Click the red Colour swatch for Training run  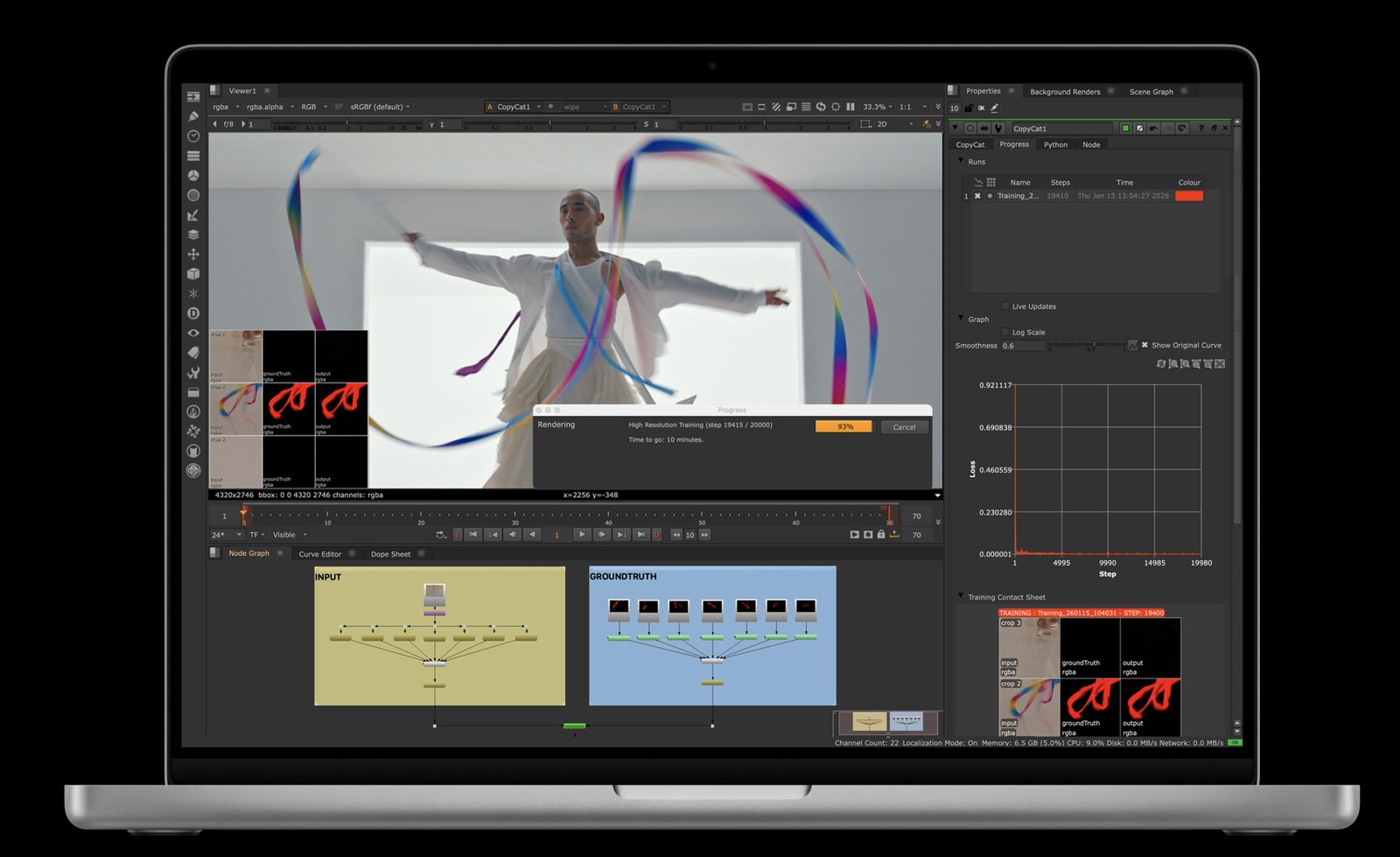1189,196
